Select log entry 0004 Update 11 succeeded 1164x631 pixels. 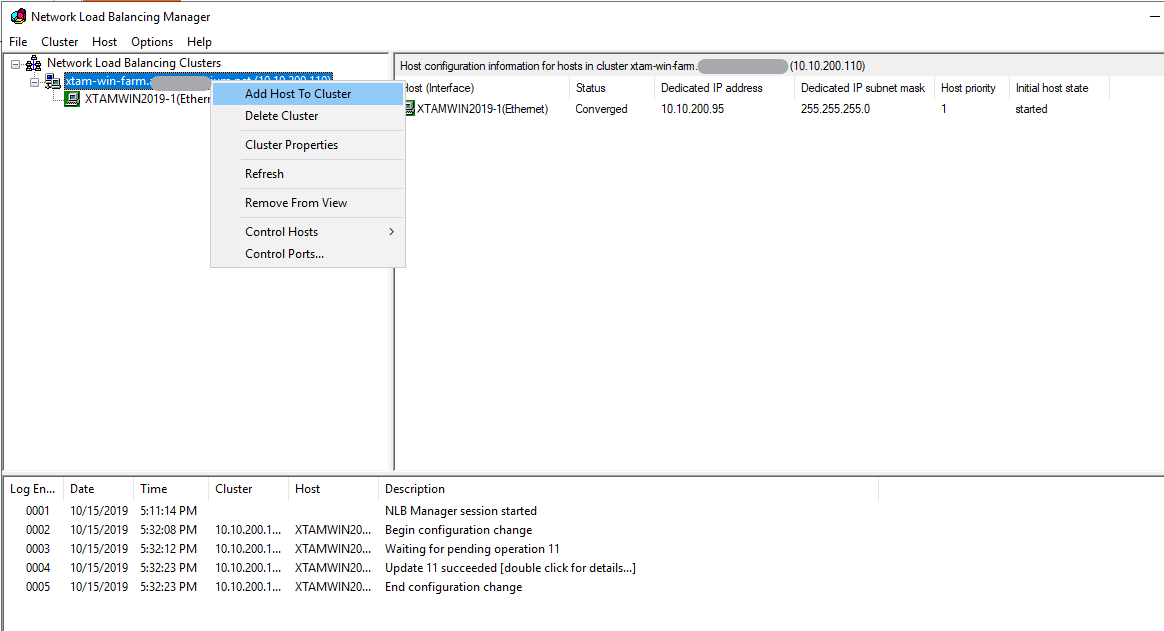coord(510,568)
